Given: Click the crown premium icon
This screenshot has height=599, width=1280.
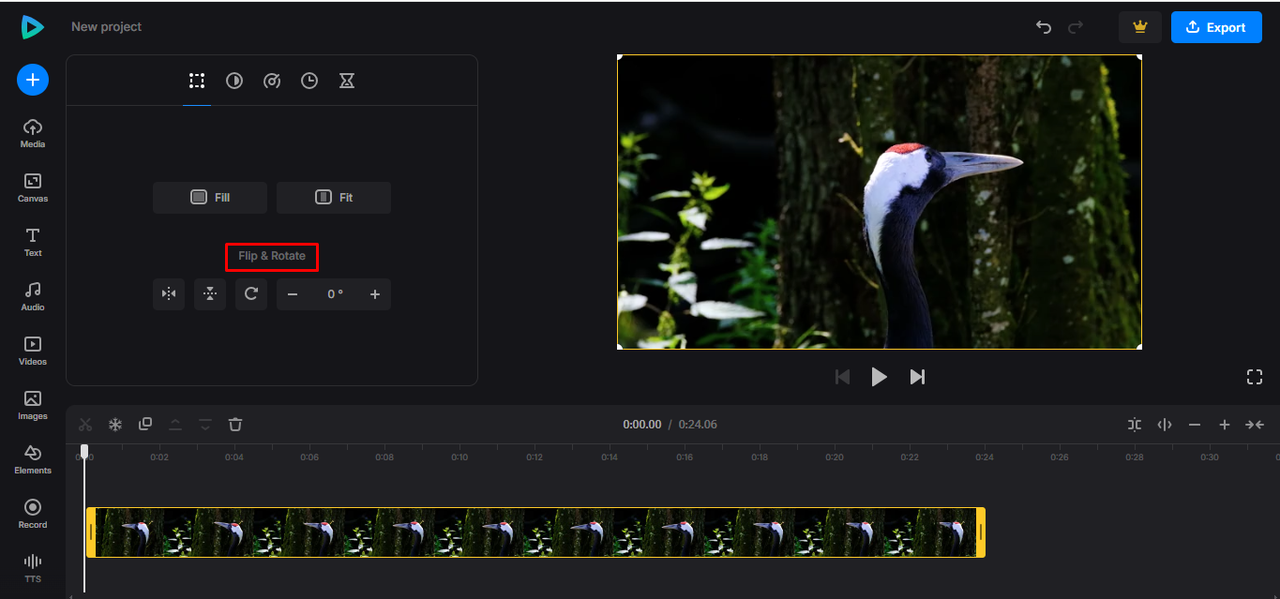Looking at the screenshot, I should coord(1139,27).
